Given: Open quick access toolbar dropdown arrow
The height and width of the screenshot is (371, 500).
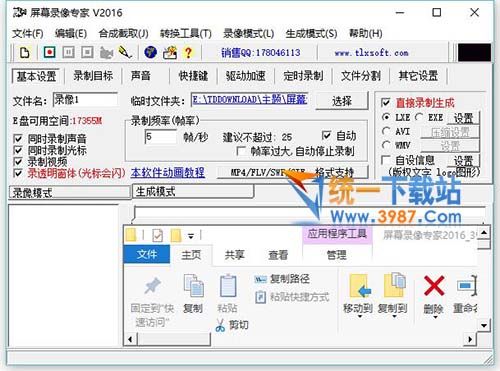Looking at the screenshot, I should pos(191,236).
